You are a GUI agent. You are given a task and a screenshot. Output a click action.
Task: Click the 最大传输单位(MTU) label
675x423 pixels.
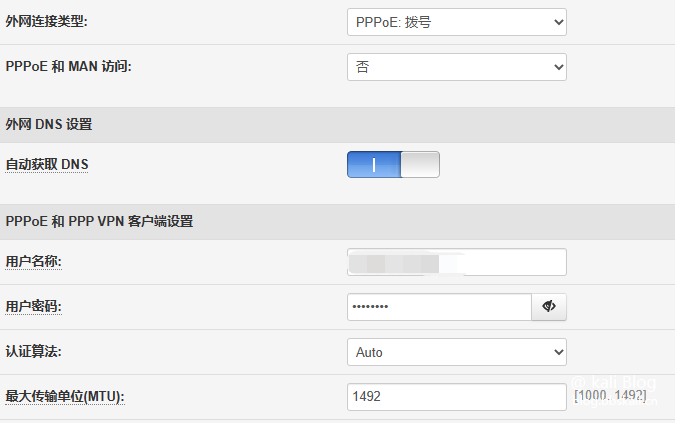(x=65, y=396)
